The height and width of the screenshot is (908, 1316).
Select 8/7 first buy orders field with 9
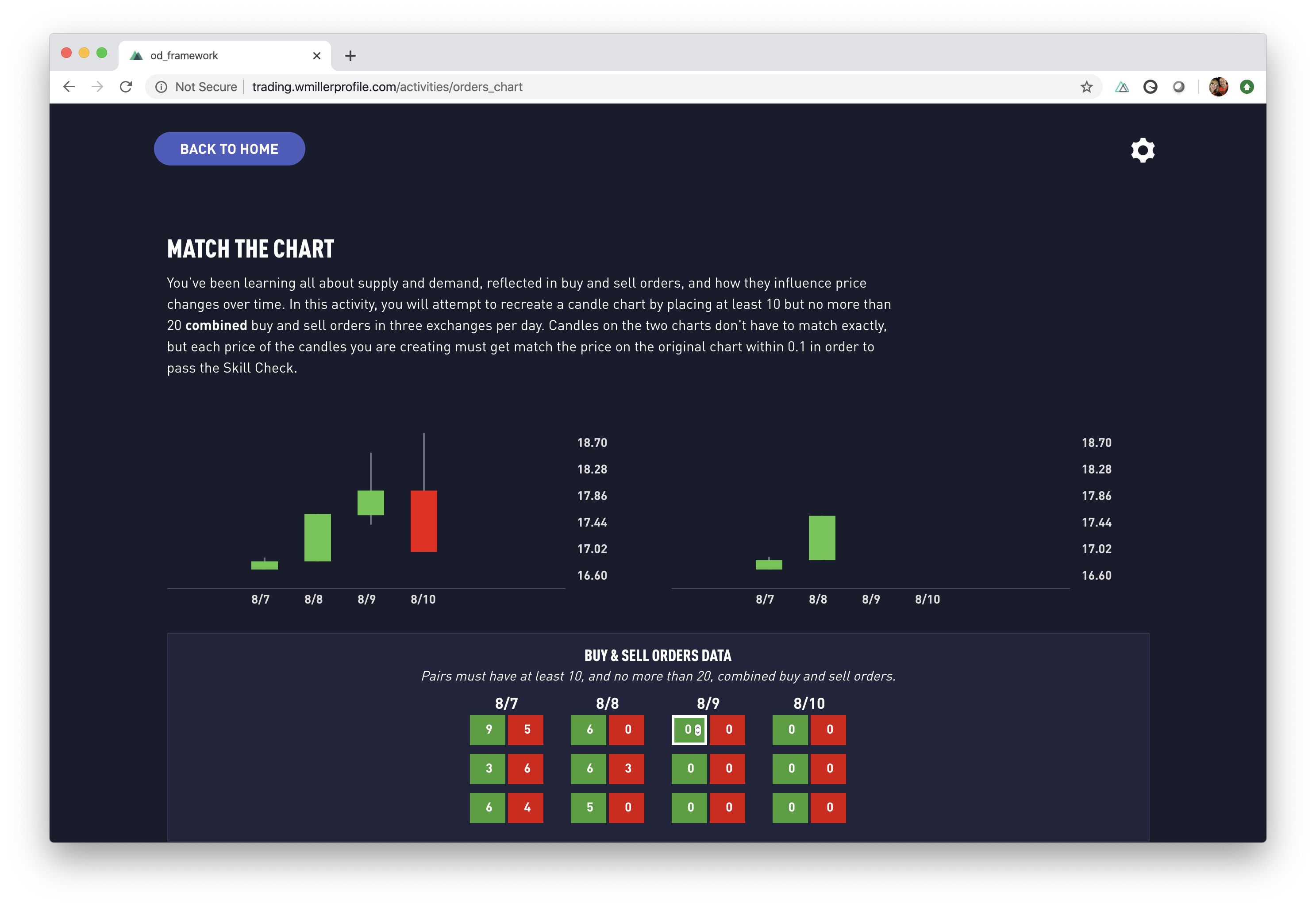point(488,730)
